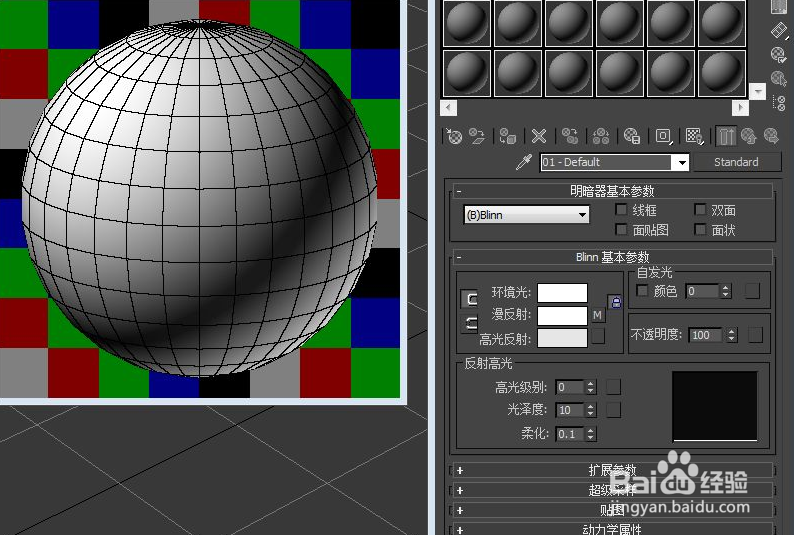794x535 pixels.
Task: Check the 自发光 颜色 checkbox
Action: [642, 291]
